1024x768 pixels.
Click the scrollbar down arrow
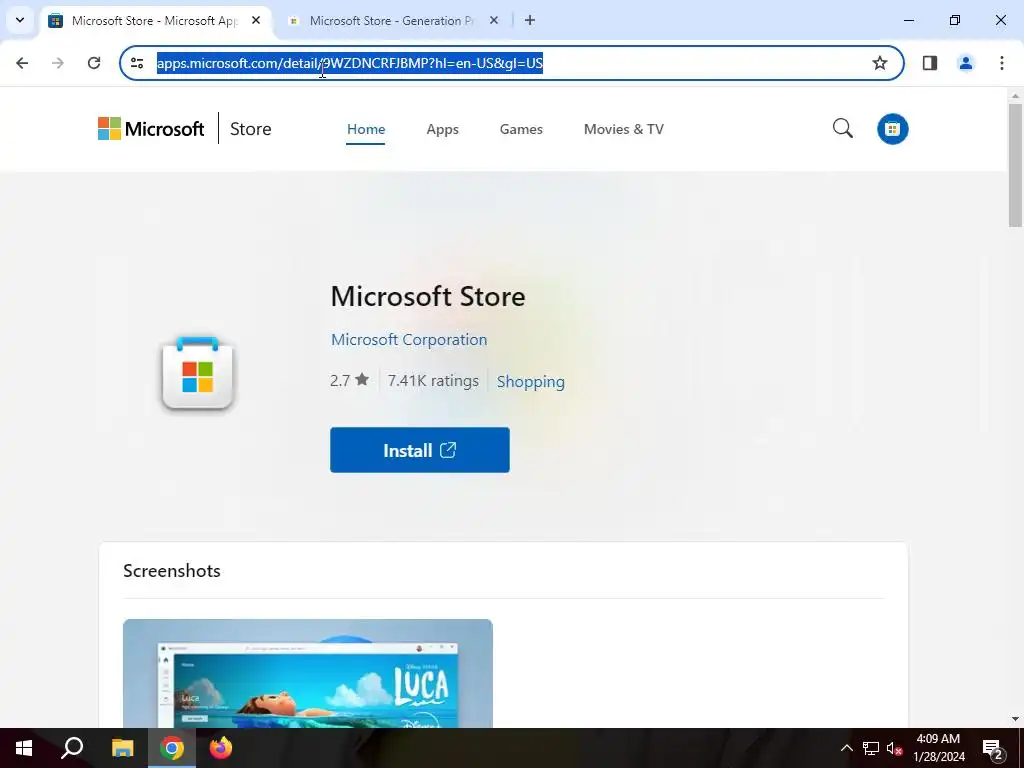coord(1015,719)
